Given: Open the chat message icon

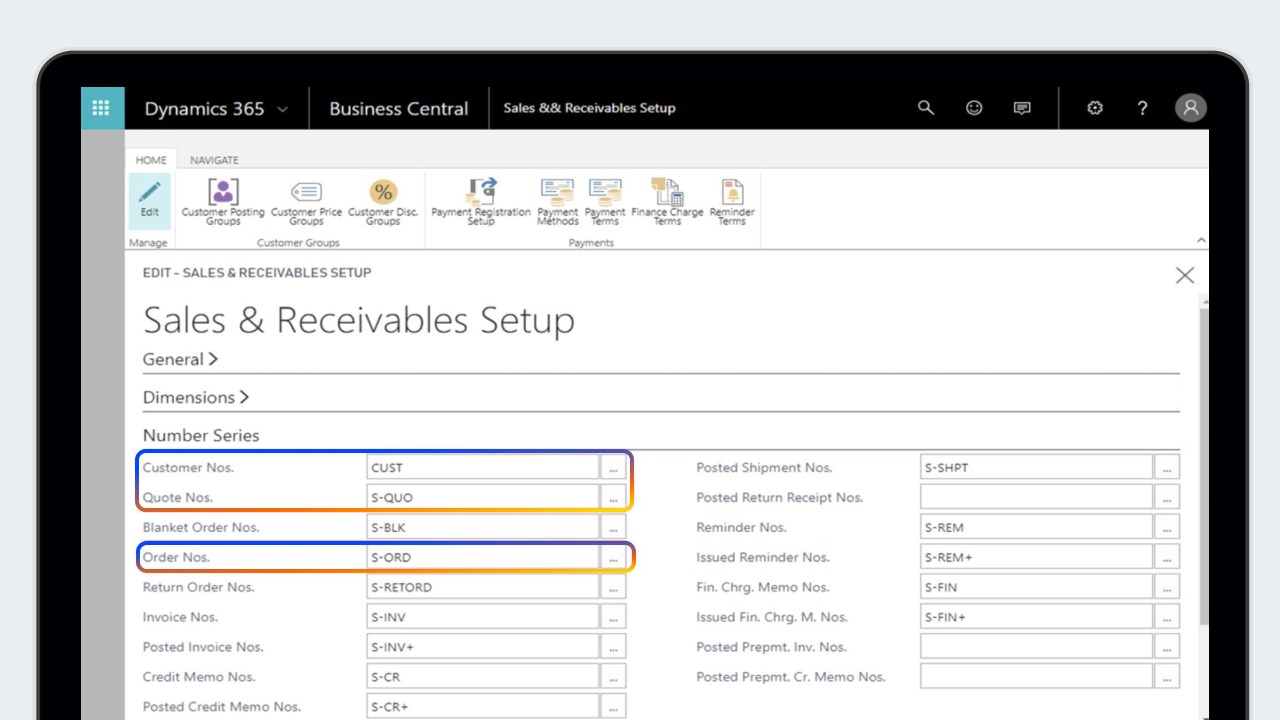Looking at the screenshot, I should coord(1022,108).
